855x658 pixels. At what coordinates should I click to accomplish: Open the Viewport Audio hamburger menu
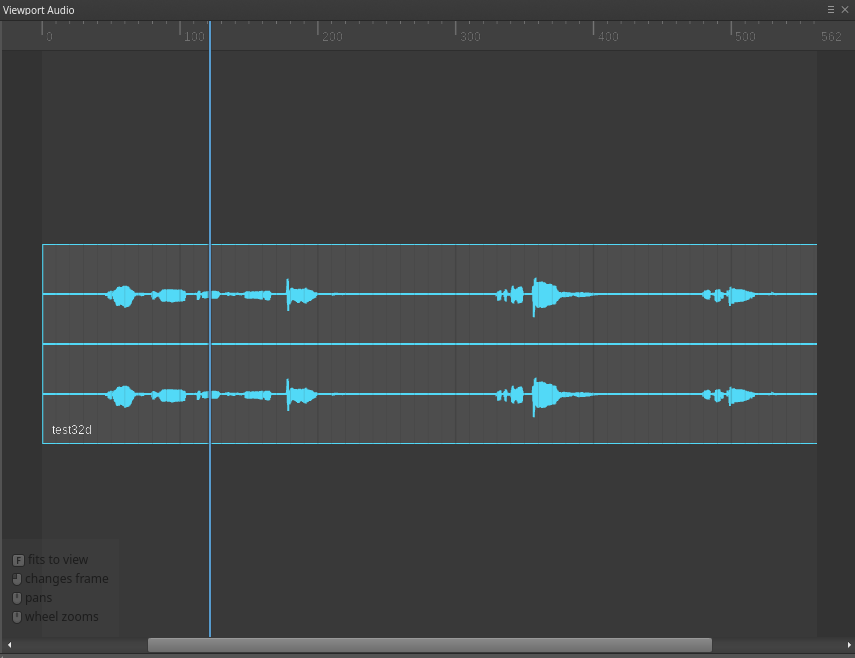point(831,10)
